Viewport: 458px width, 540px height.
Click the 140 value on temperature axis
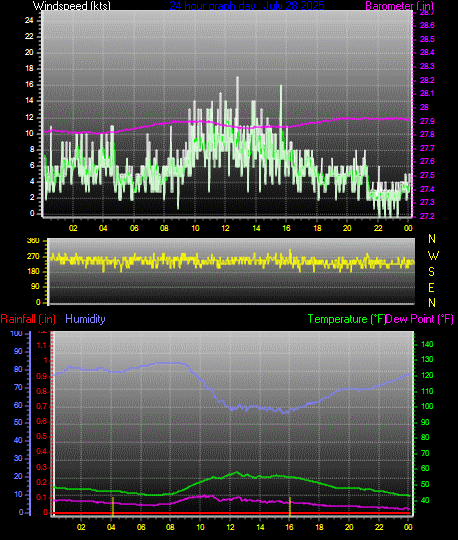pyautogui.click(x=427, y=344)
